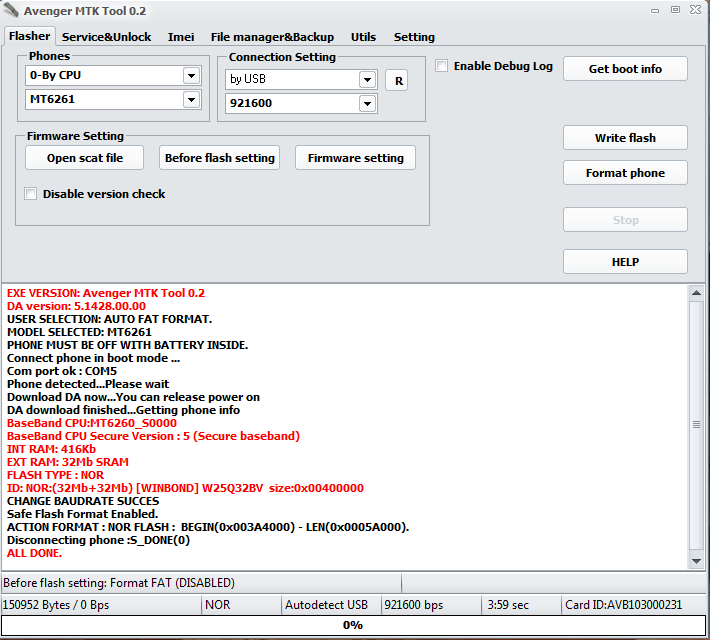Close the Avenger MTK Tool window

click(696, 10)
